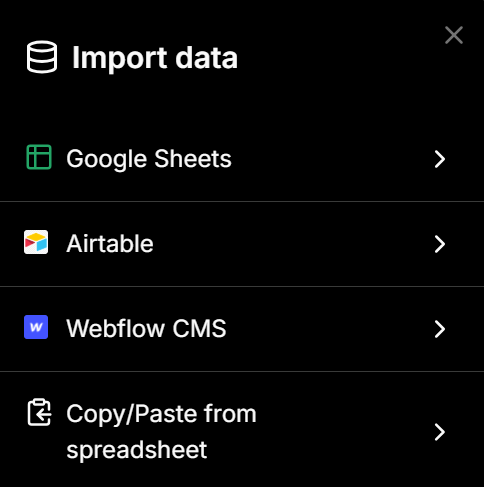Image resolution: width=484 pixels, height=487 pixels.
Task: Pick the Copy/Paste from text line
Action: pos(161,414)
